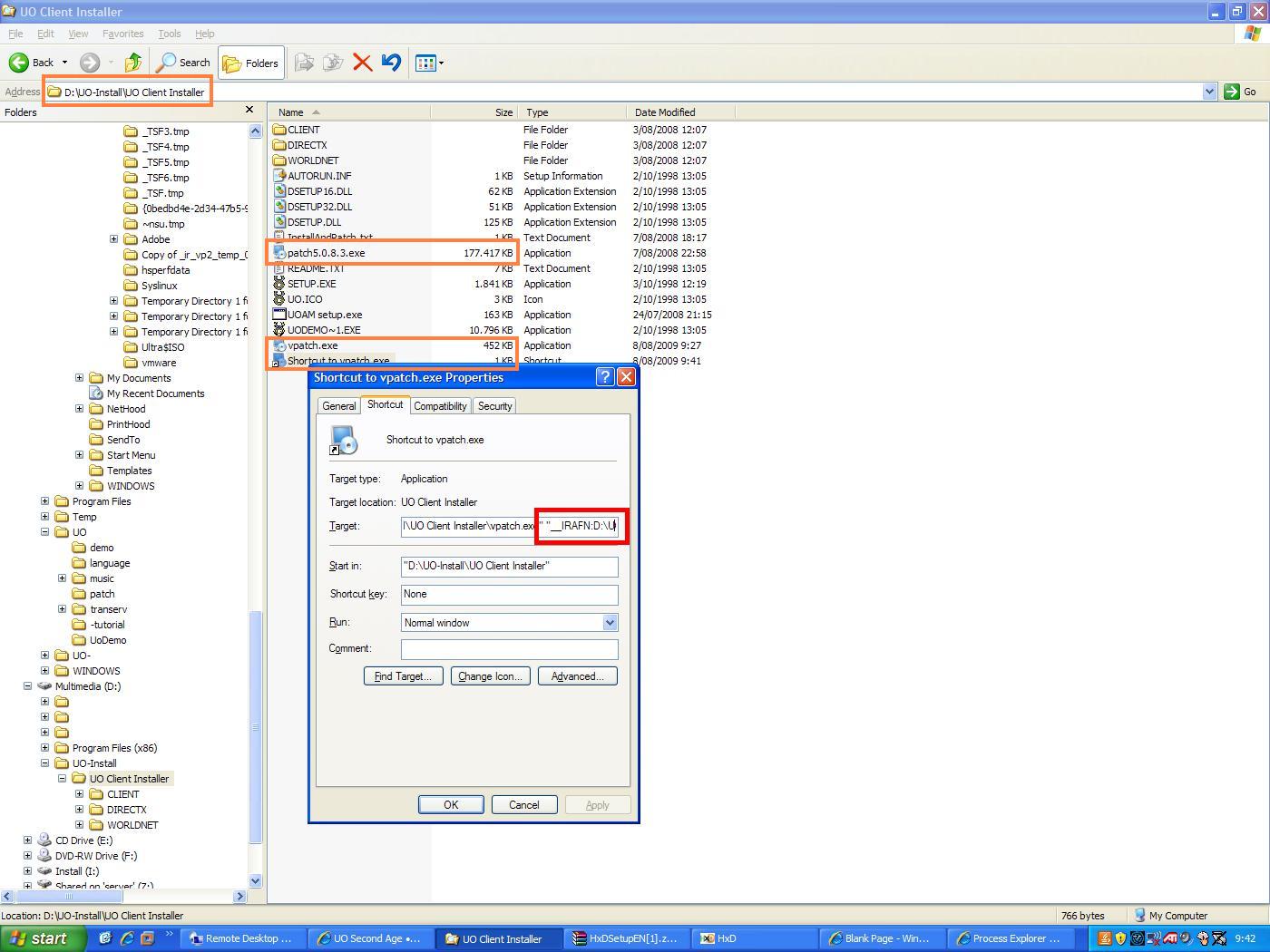This screenshot has height=952, width=1270.
Task: Open the Run window-mode dropdown
Action: [x=610, y=623]
